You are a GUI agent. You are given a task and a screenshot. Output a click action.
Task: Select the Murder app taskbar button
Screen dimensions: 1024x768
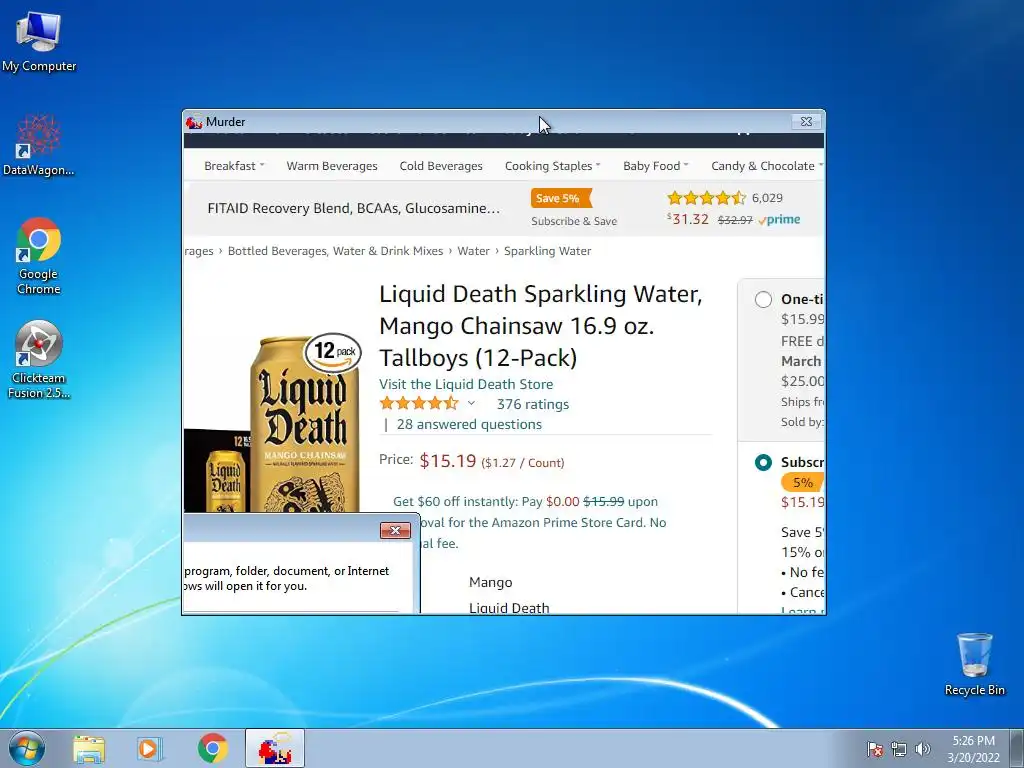[x=275, y=749]
